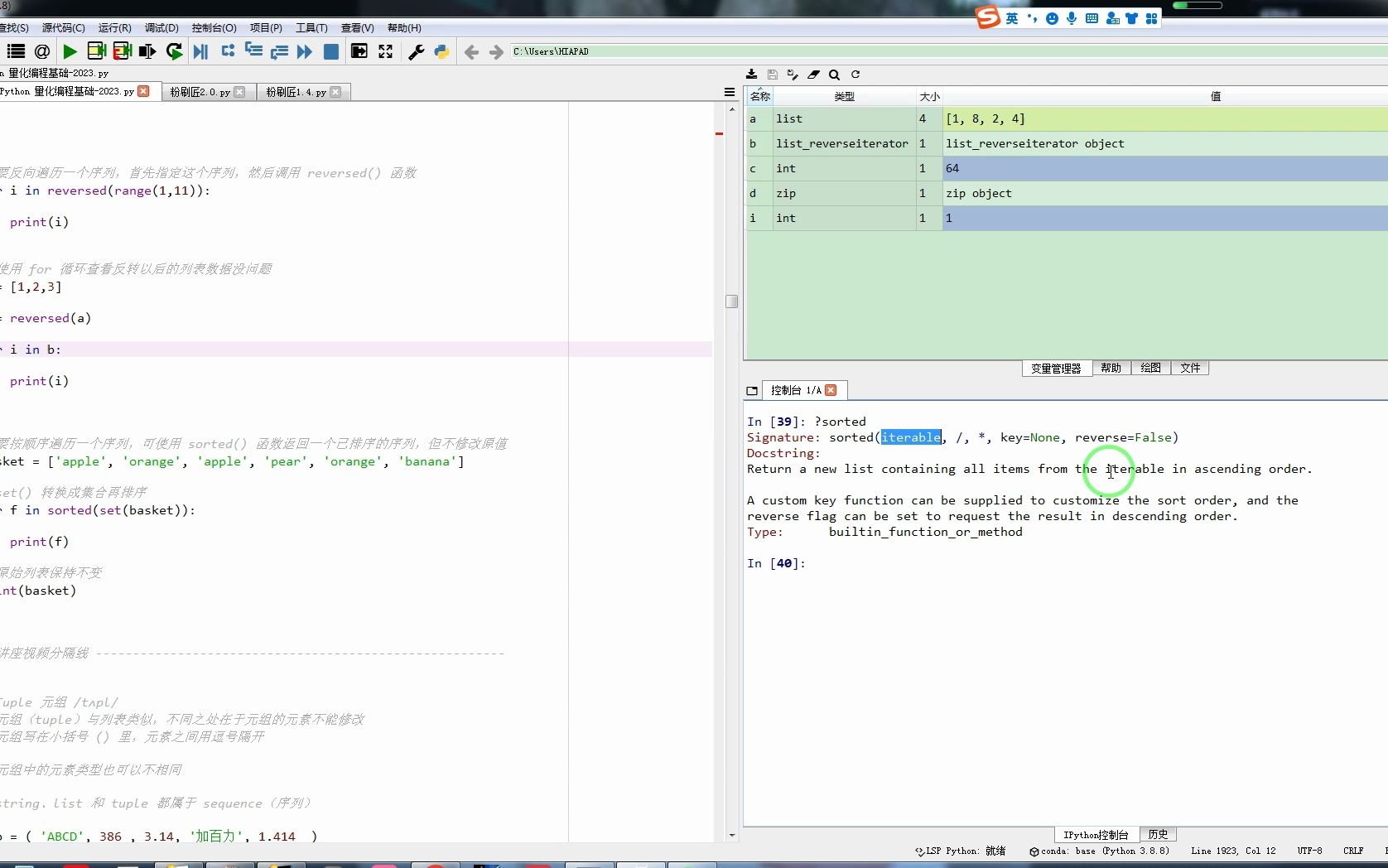Start debugging the file
1388x868 pixels.
pos(200,51)
